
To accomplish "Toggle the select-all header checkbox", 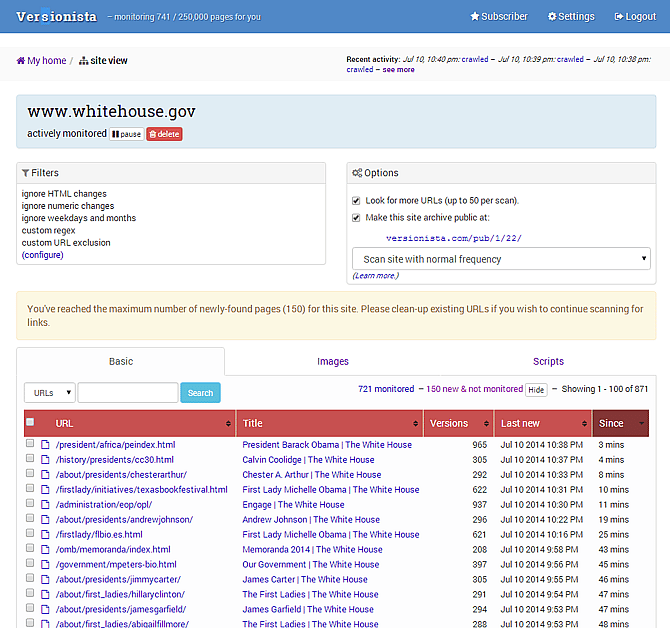I will pos(30,422).
